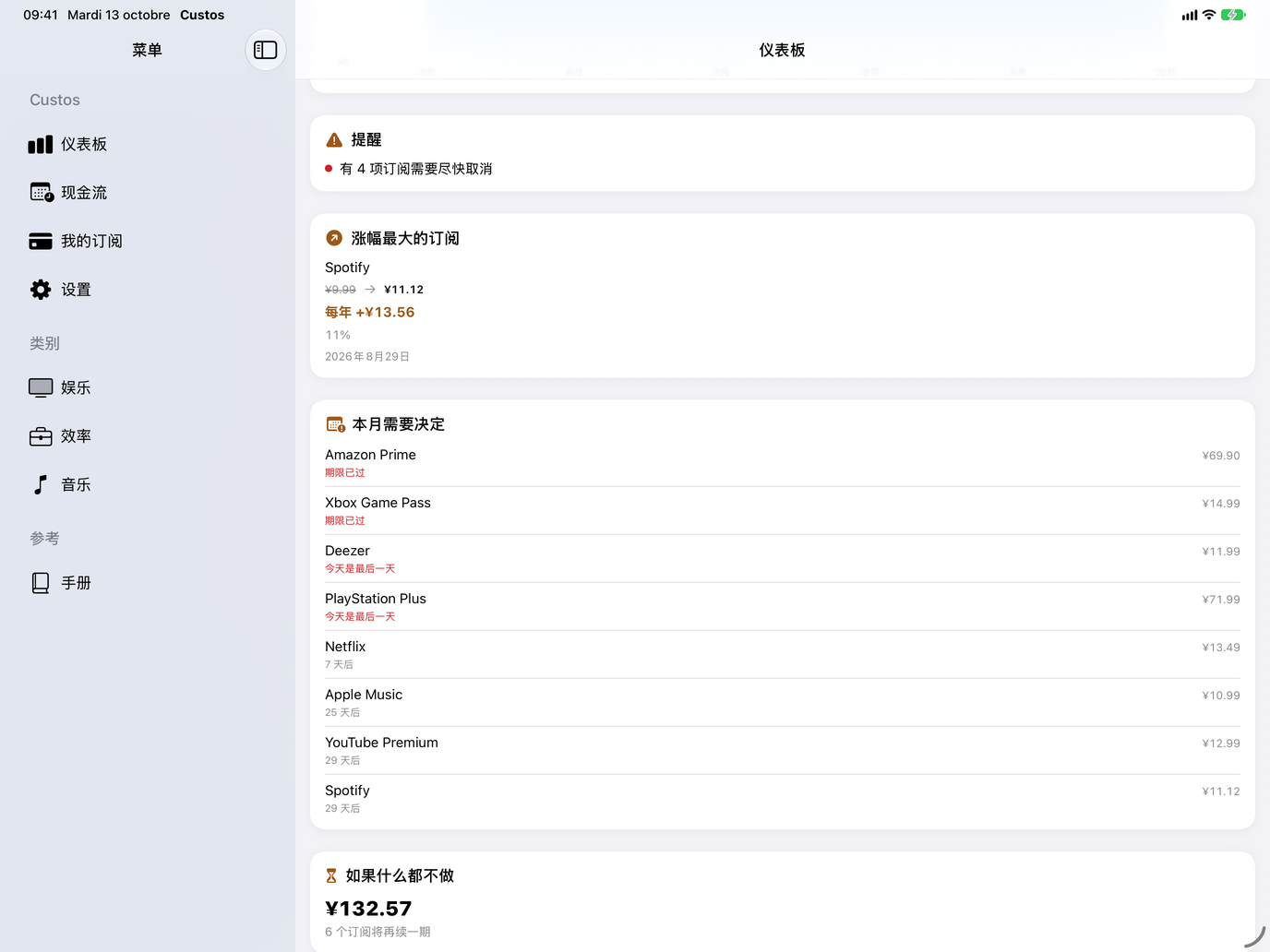Click the Custos back-to-app label in status bar
The height and width of the screenshot is (952, 1270).
click(202, 15)
